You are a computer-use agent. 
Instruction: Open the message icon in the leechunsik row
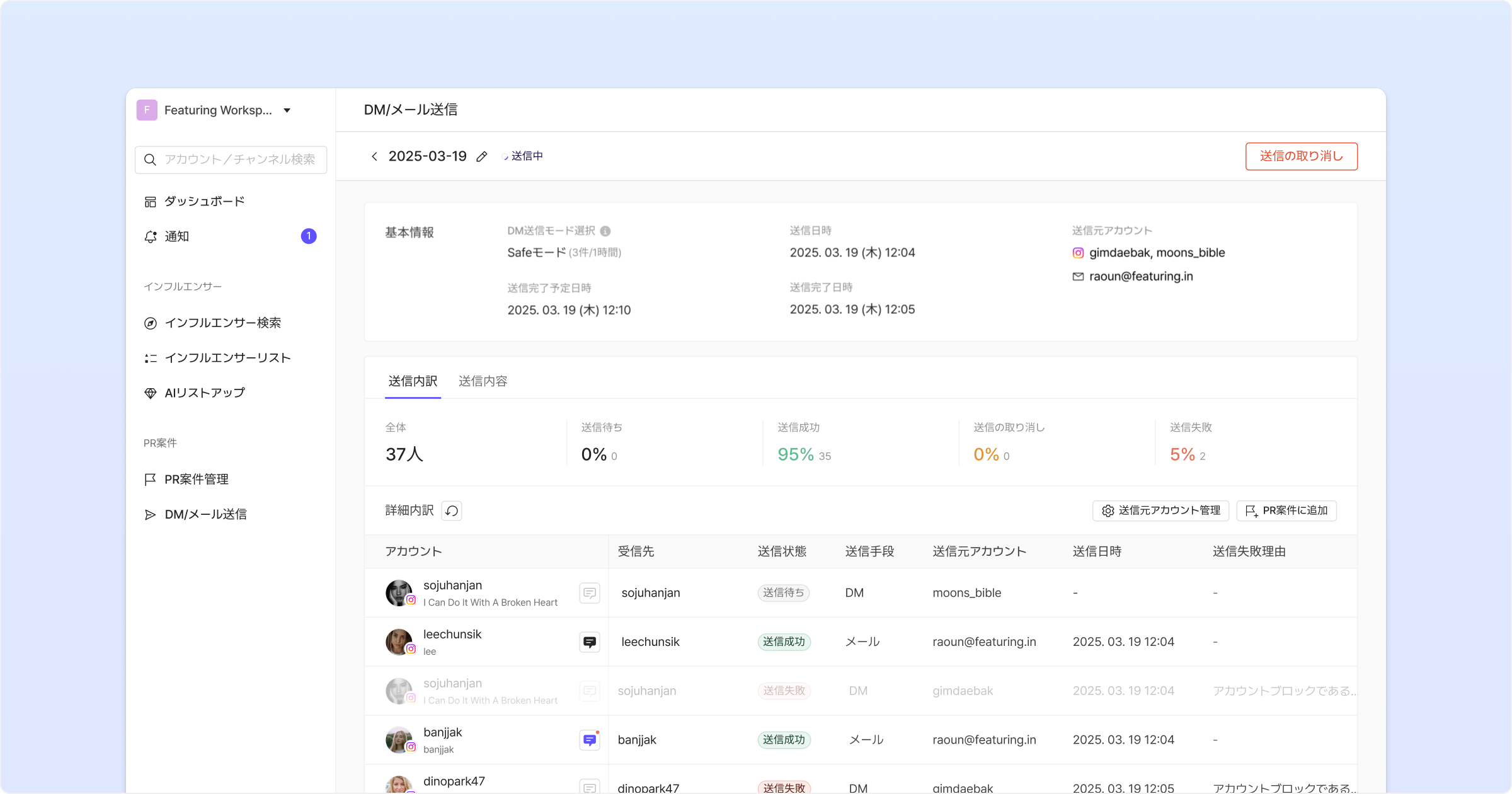coord(589,642)
